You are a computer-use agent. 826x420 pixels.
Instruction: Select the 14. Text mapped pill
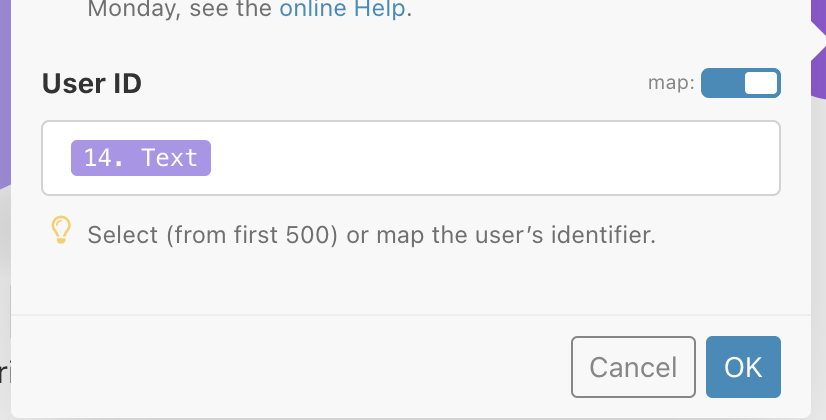pos(141,158)
